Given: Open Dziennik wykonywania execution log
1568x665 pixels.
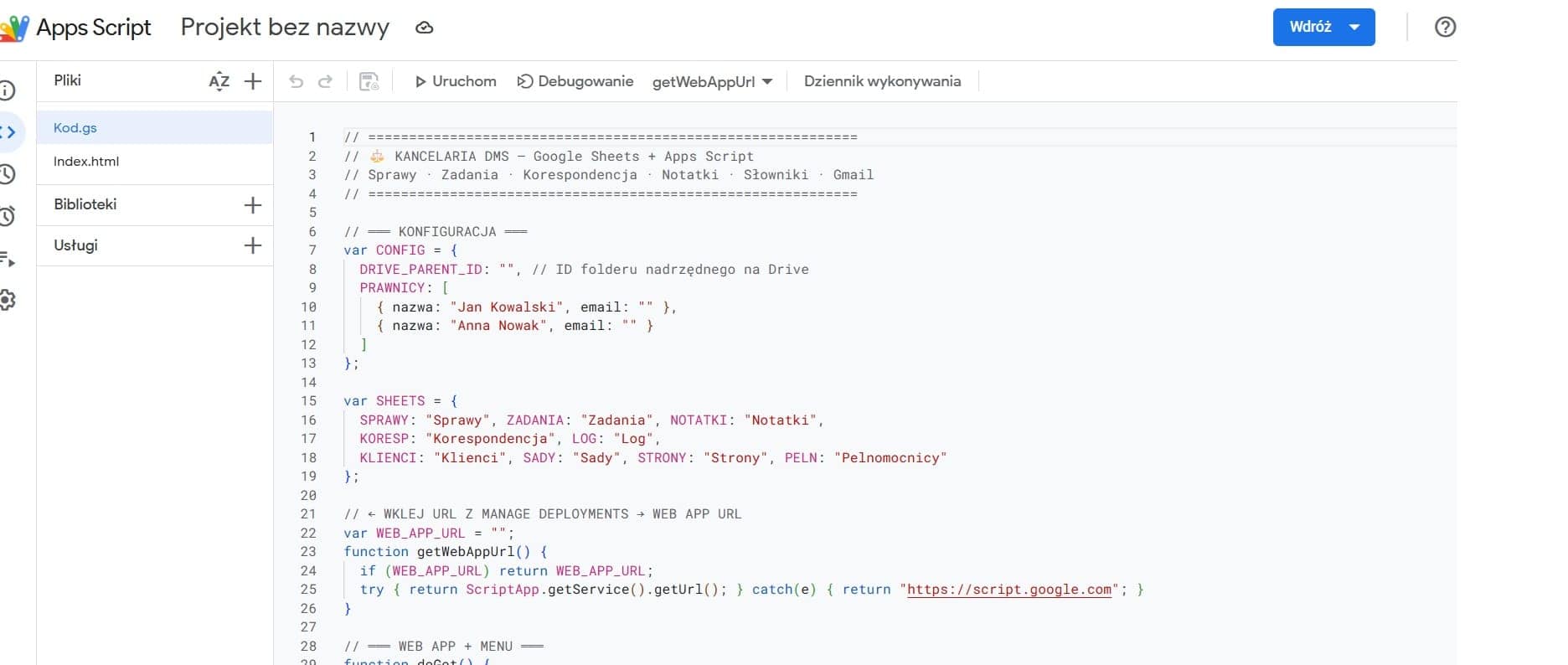Looking at the screenshot, I should [882, 81].
